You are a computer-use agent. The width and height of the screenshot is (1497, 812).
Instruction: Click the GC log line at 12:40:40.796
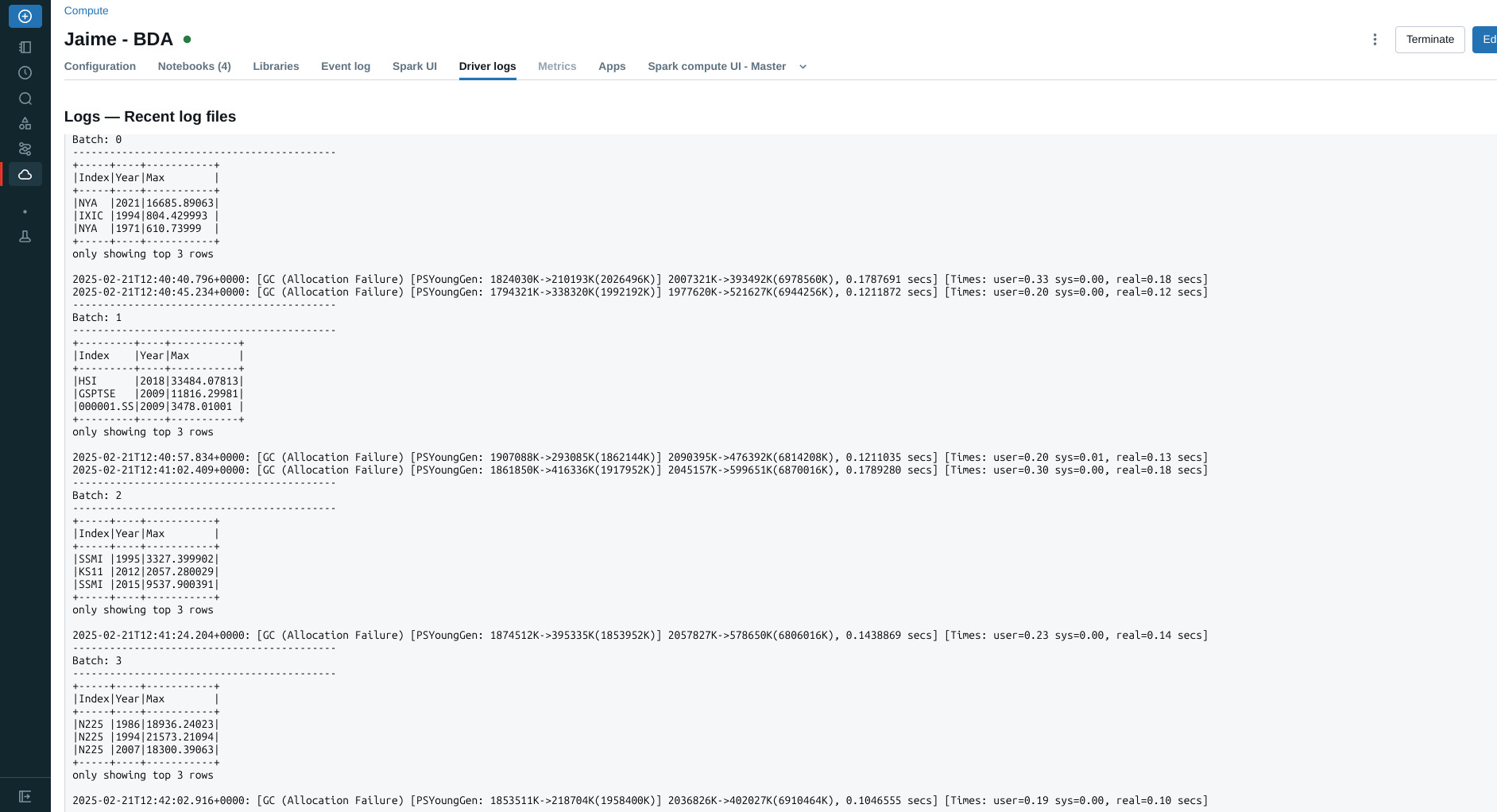click(640, 280)
